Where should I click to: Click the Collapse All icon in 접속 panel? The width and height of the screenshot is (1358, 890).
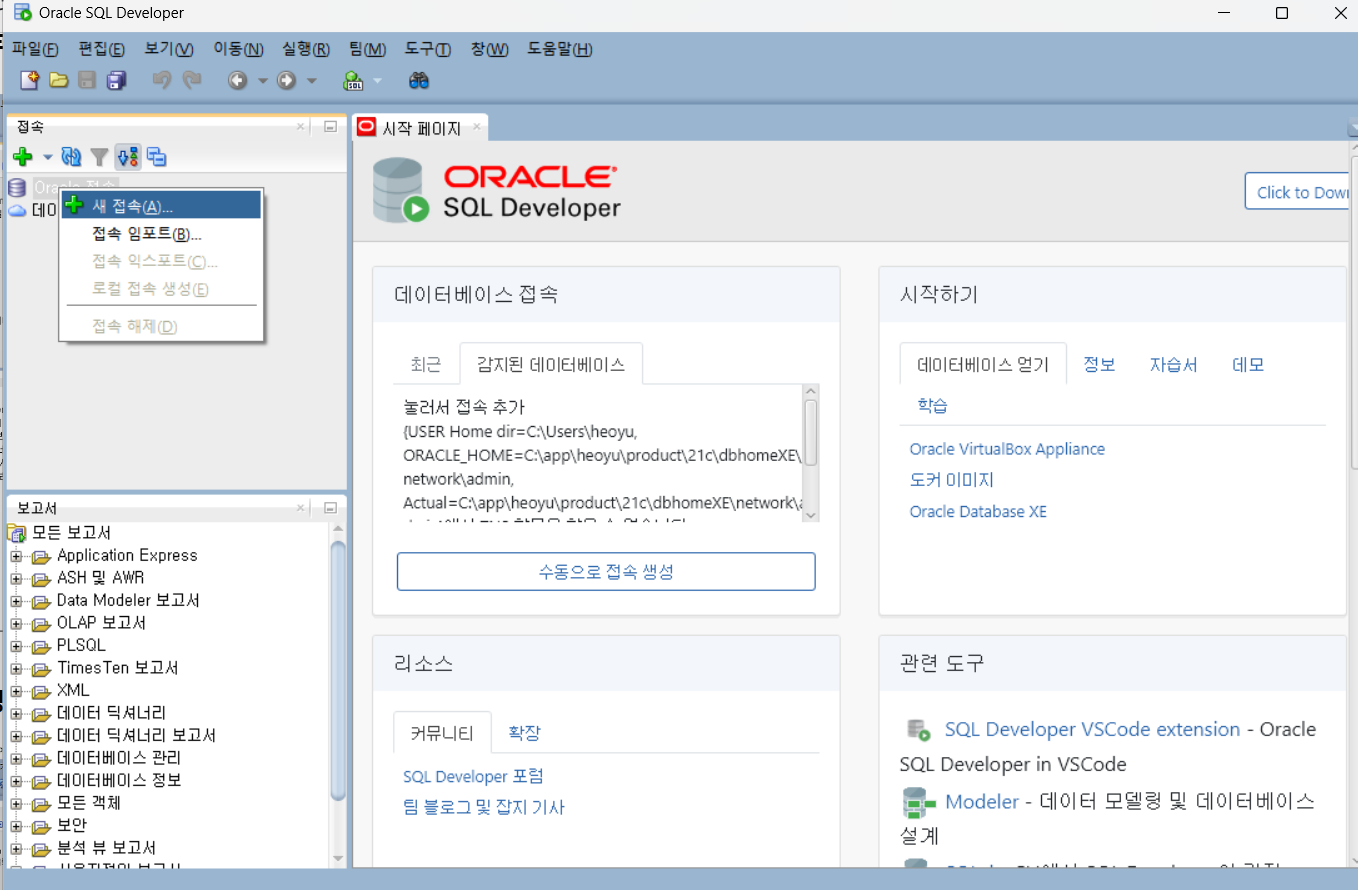[x=156, y=157]
